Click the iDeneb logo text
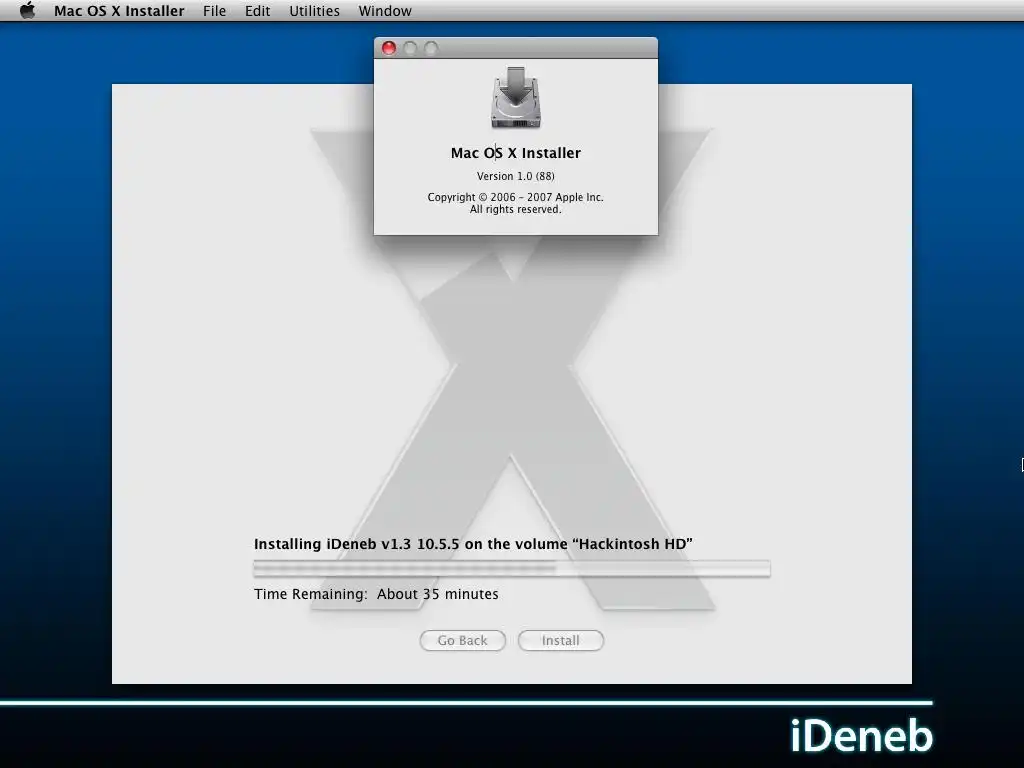This screenshot has width=1024, height=768. tap(861, 735)
